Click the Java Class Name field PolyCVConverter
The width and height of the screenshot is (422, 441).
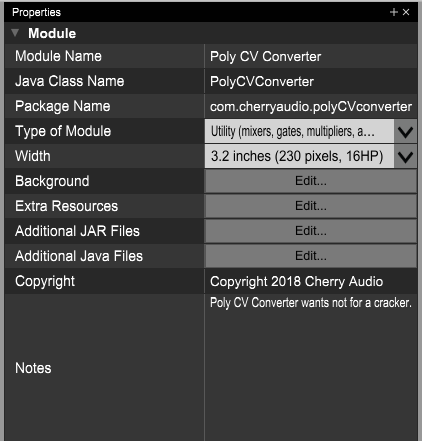coord(311,81)
